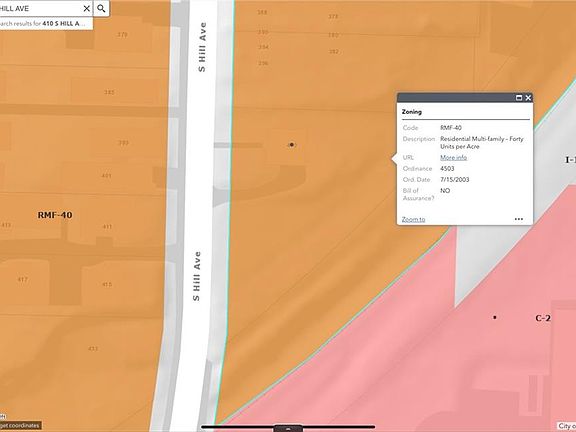Screen dimensions: 576x432
Task: Click the selected parcel point marker
Action: click(x=292, y=145)
